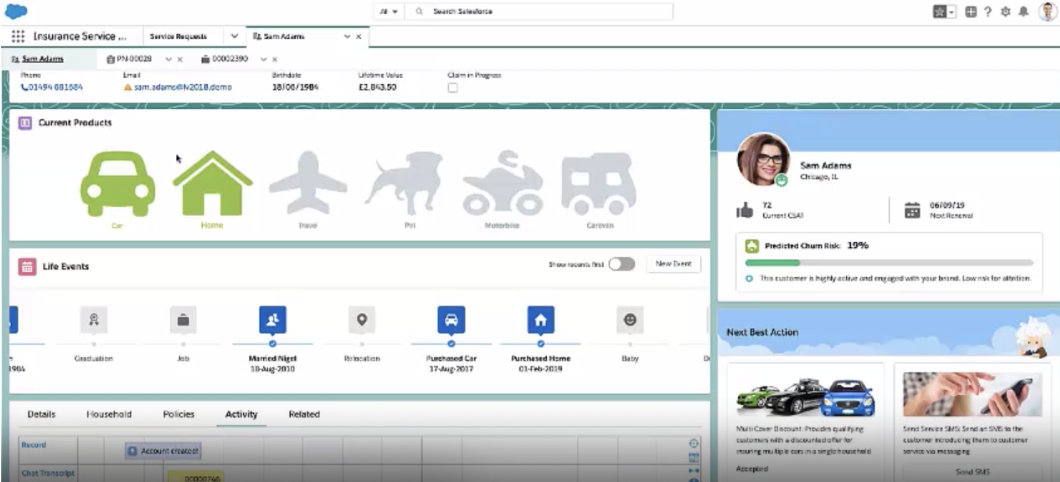Open the Sam Adams workspace tab dropdown
This screenshot has height=482, width=1060.
coord(347,37)
